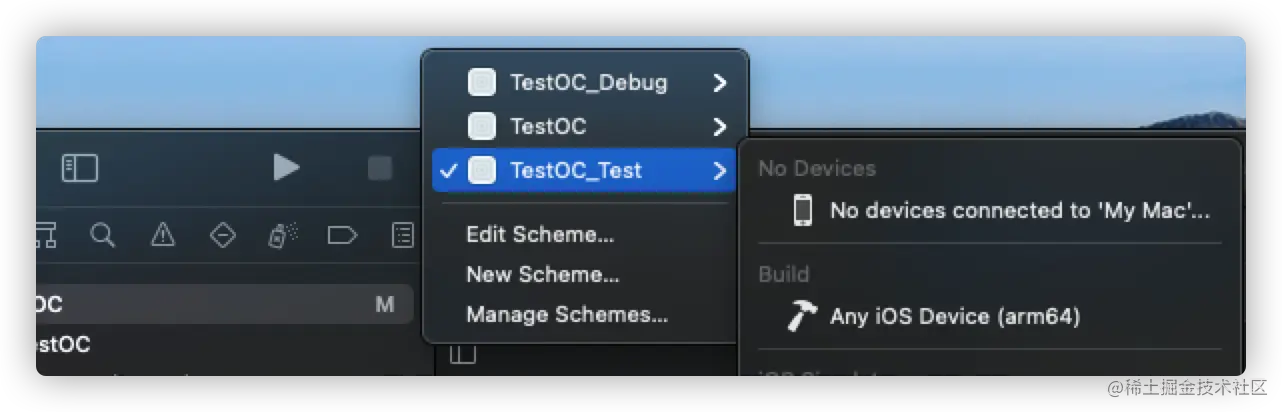The width and height of the screenshot is (1282, 412).
Task: Open Manage Schemes… dialog
Action: coord(567,315)
